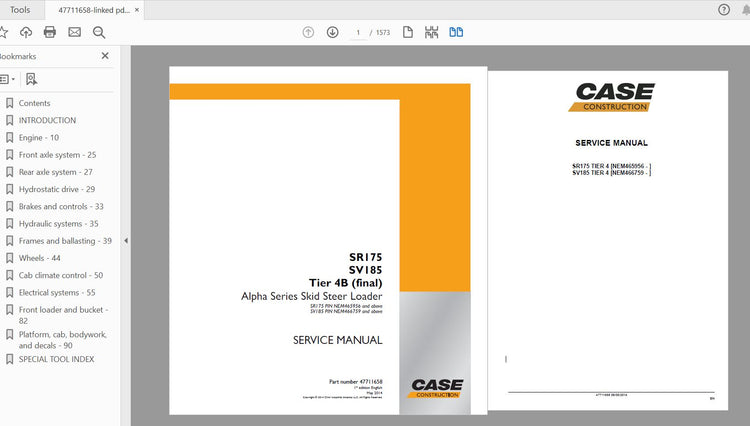
Task: Click the Part number 47711658 text
Action: [355, 382]
